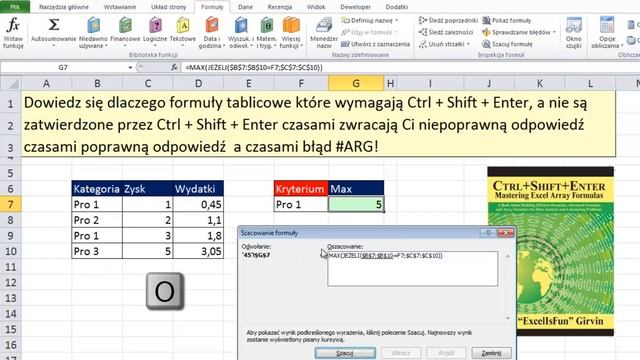Select cell F7 containing Pro 1
The image size is (640, 360).
pyautogui.click(x=301, y=204)
